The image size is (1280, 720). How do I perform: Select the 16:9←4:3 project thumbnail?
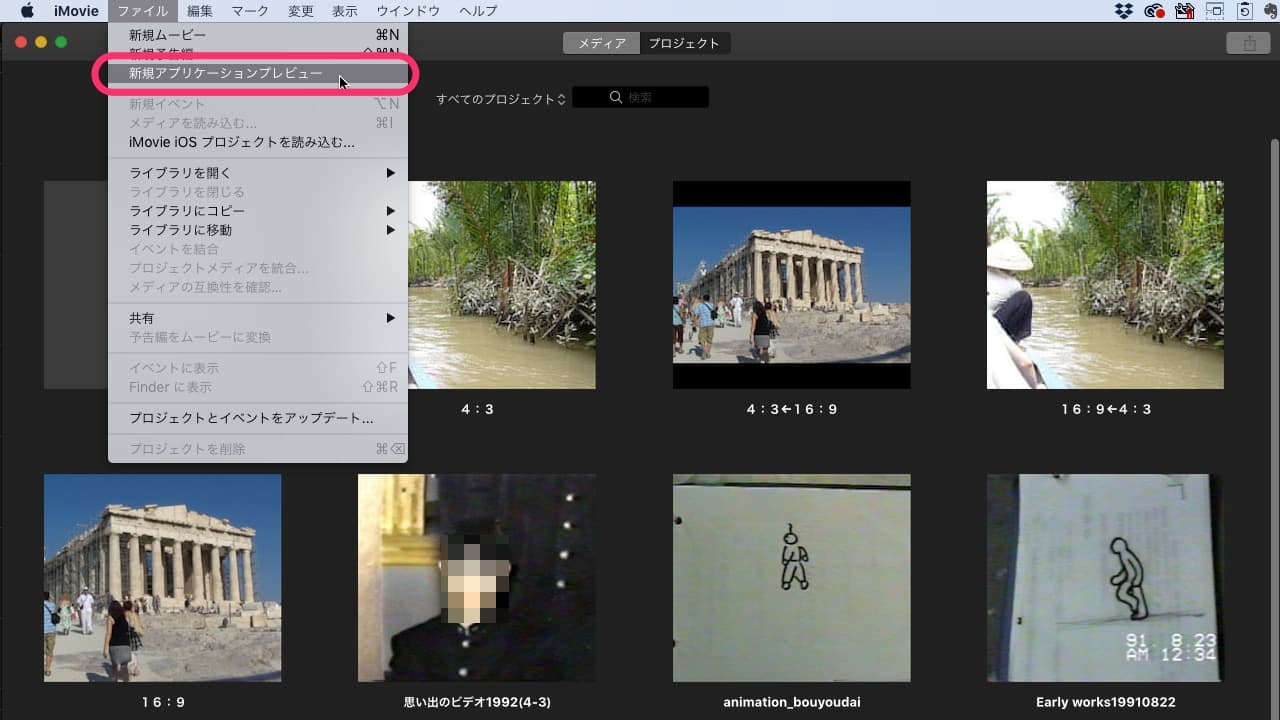pyautogui.click(x=1105, y=285)
